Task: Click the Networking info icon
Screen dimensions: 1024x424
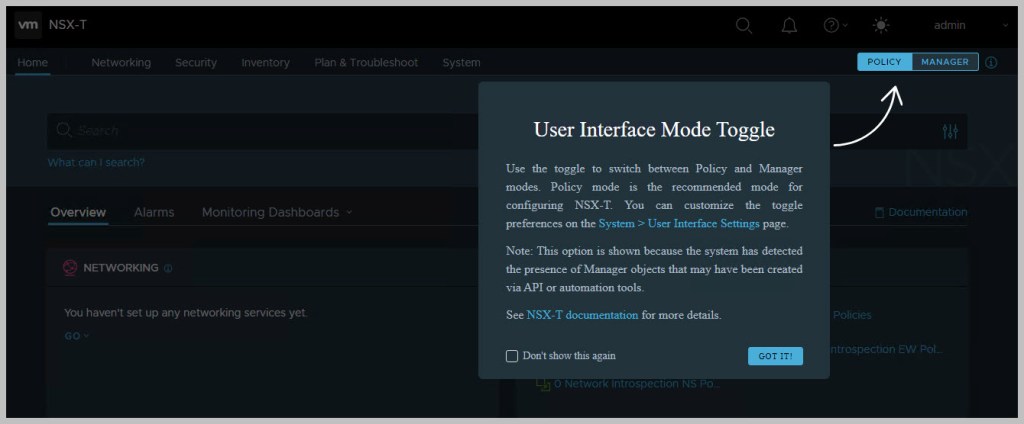Action: [168, 268]
